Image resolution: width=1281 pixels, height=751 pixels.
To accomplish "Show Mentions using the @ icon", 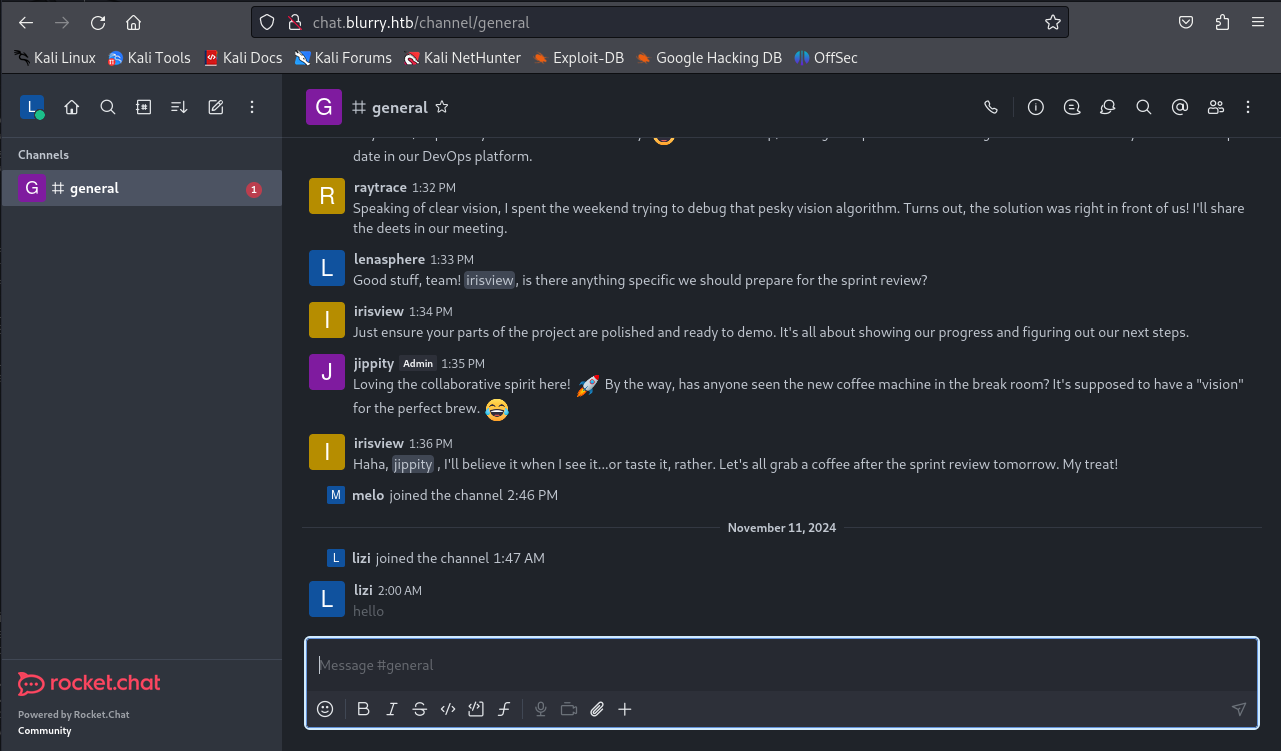I will [1180, 107].
